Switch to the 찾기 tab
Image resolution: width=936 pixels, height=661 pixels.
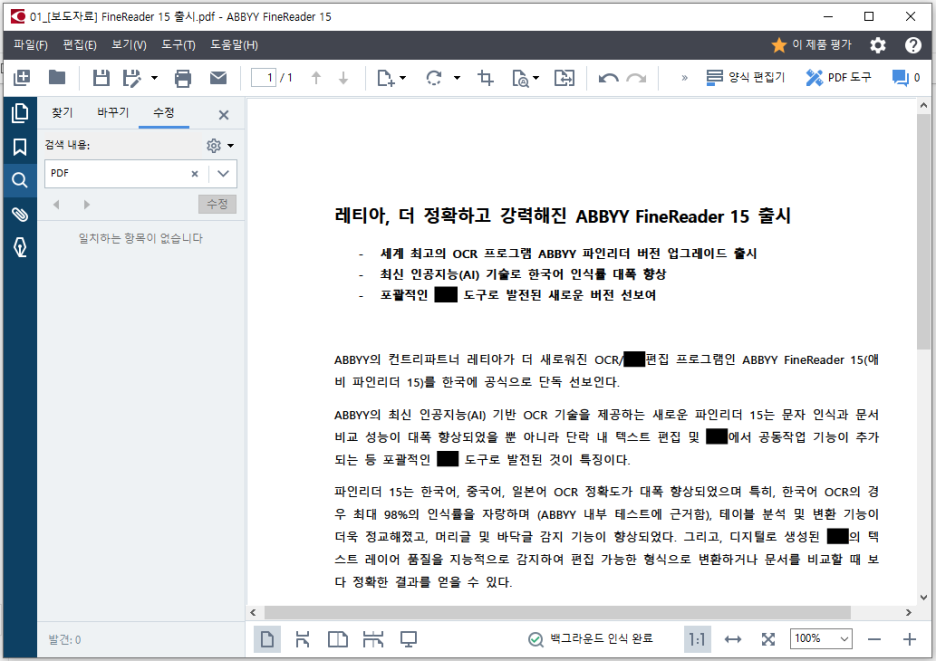62,112
